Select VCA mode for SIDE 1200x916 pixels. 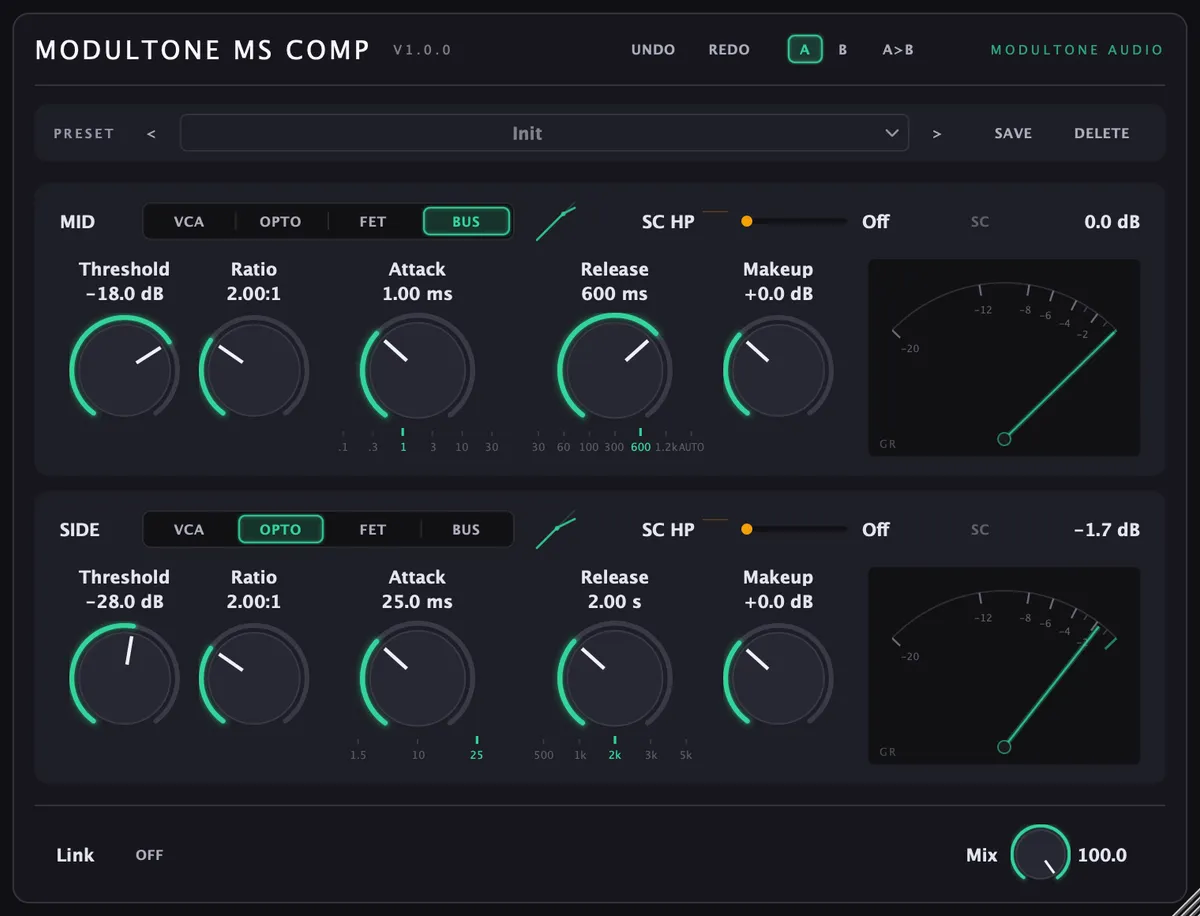point(189,530)
